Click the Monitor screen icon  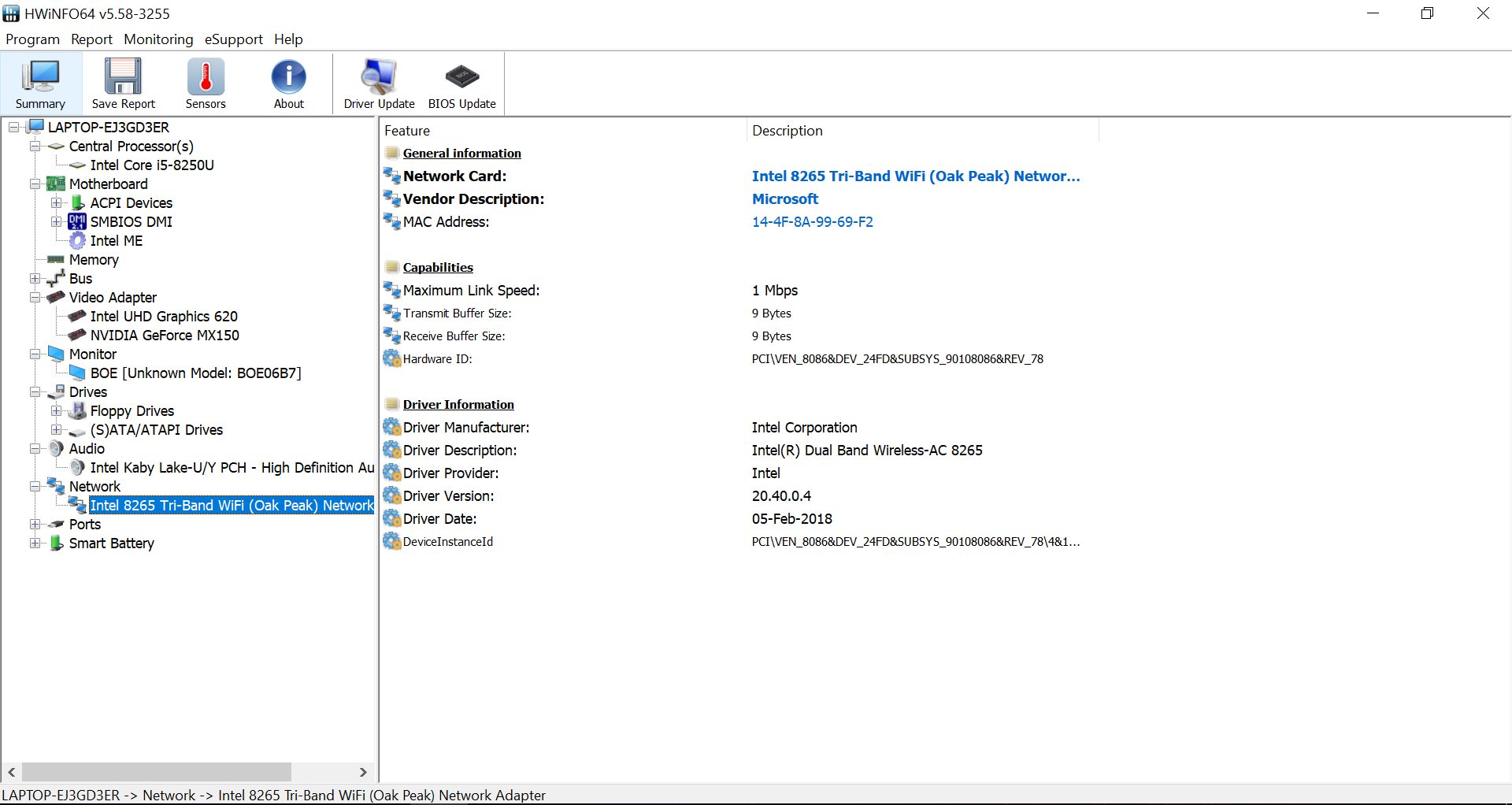coord(56,354)
